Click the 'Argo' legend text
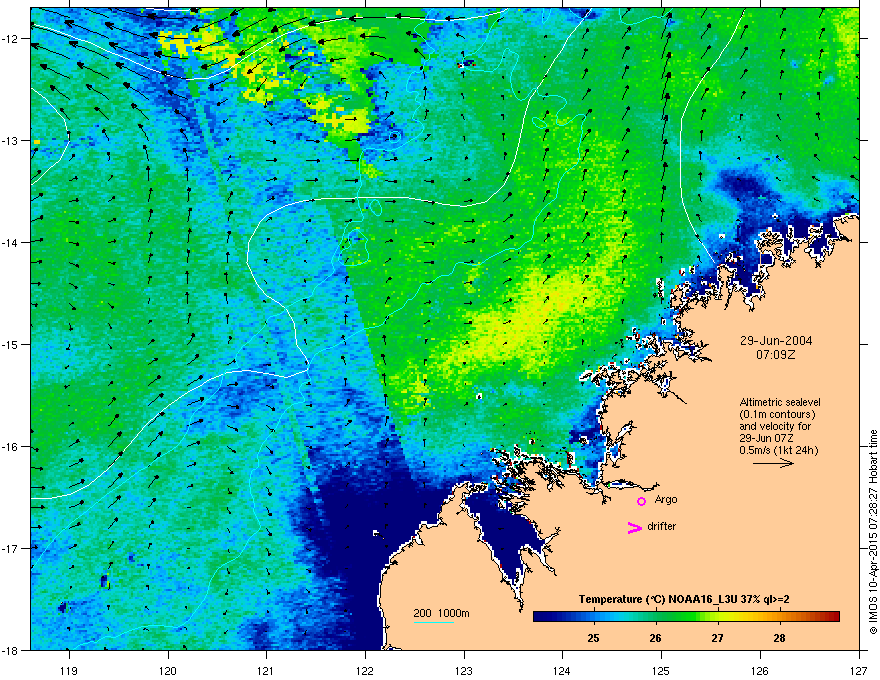This screenshot has width=880, height=680. tap(666, 499)
